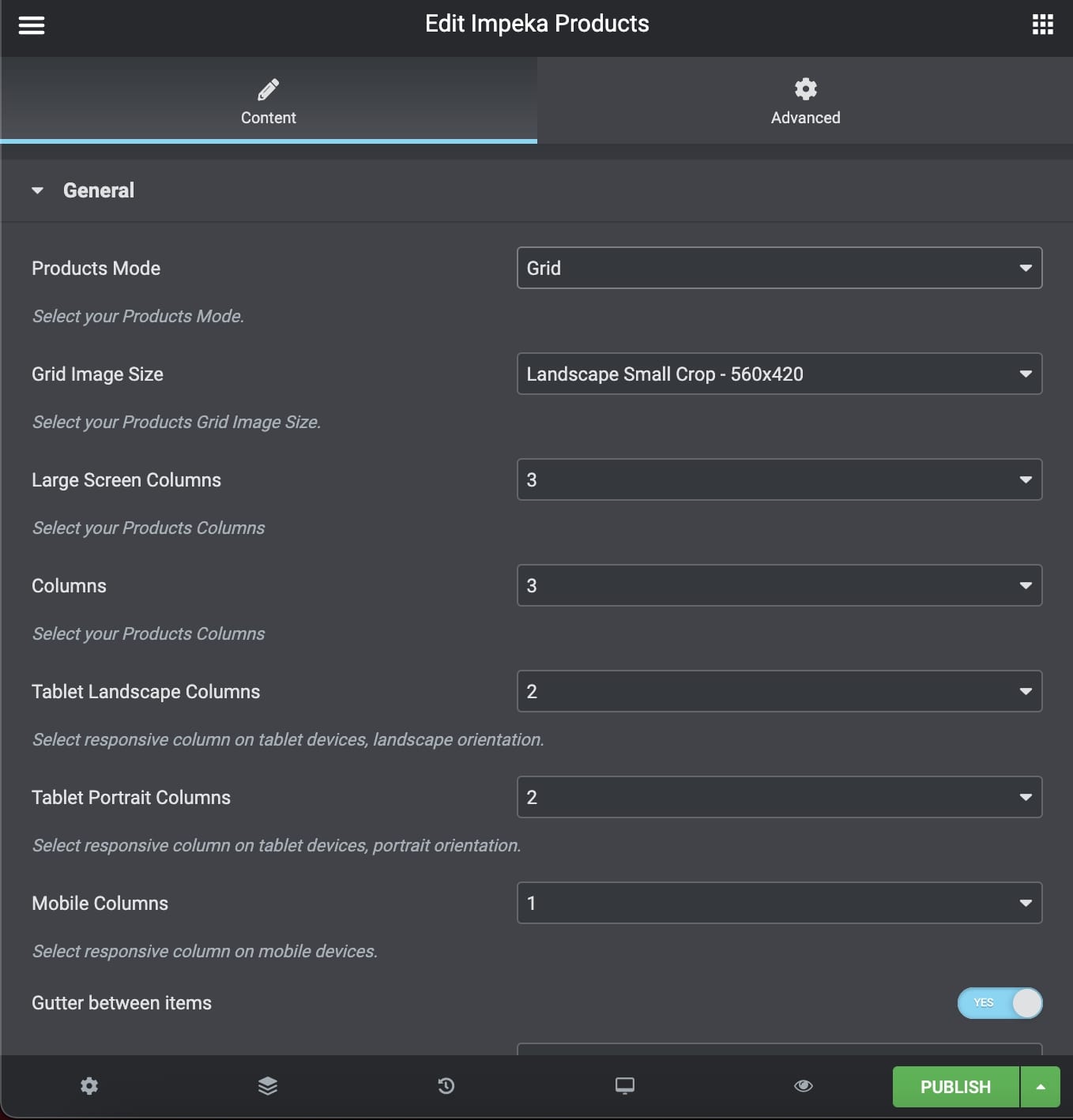
Task: Open the Tablet Portrait Columns dropdown
Action: (x=779, y=798)
